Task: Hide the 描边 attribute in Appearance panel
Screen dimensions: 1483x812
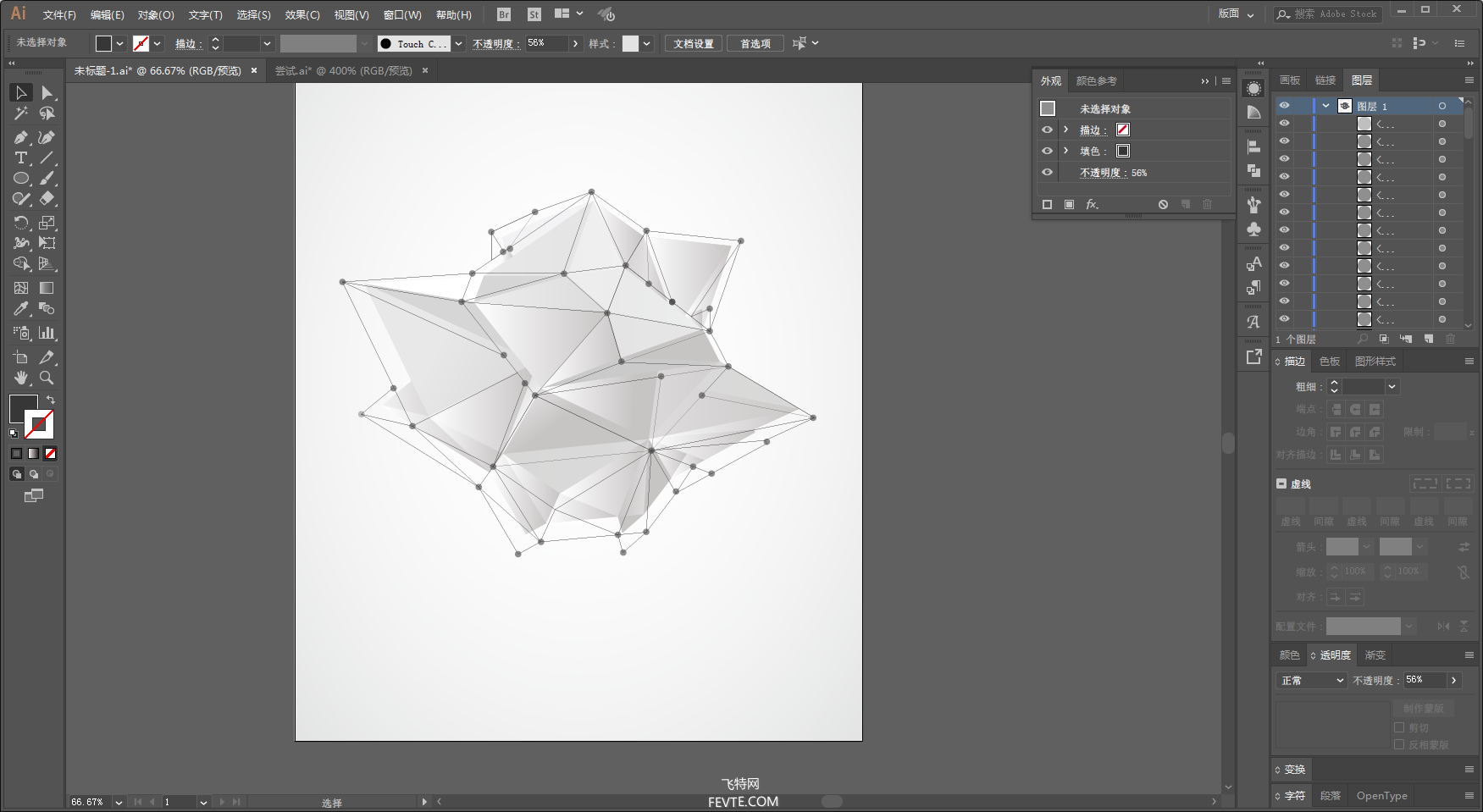Action: (x=1047, y=130)
